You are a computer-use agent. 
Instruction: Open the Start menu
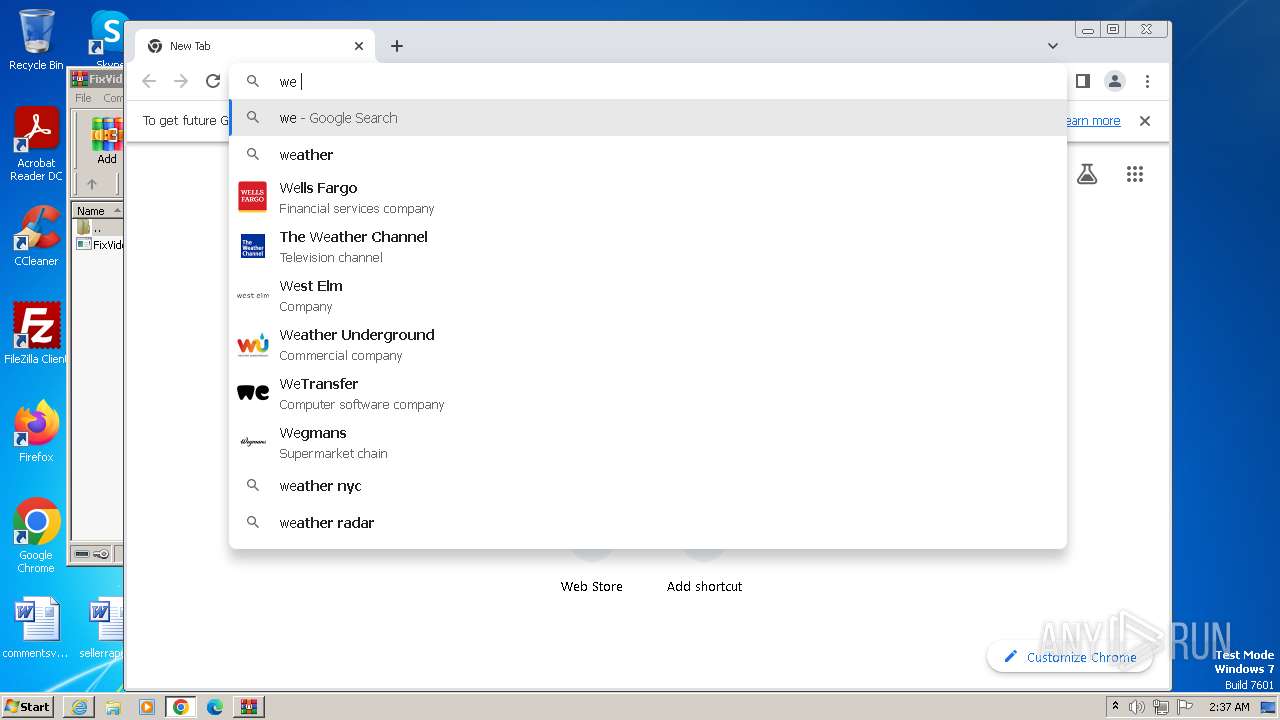[x=28, y=706]
